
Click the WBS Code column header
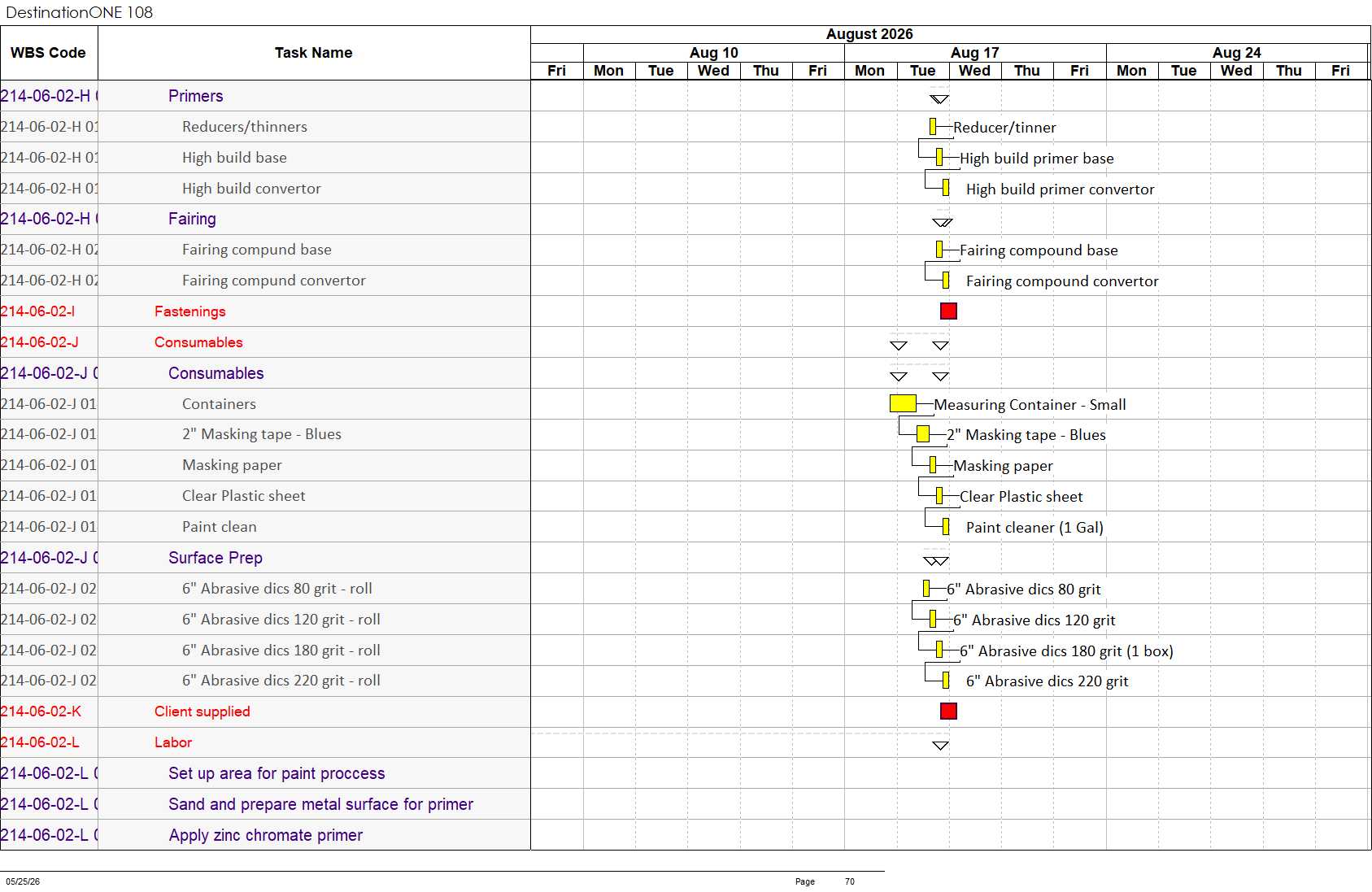[48, 53]
